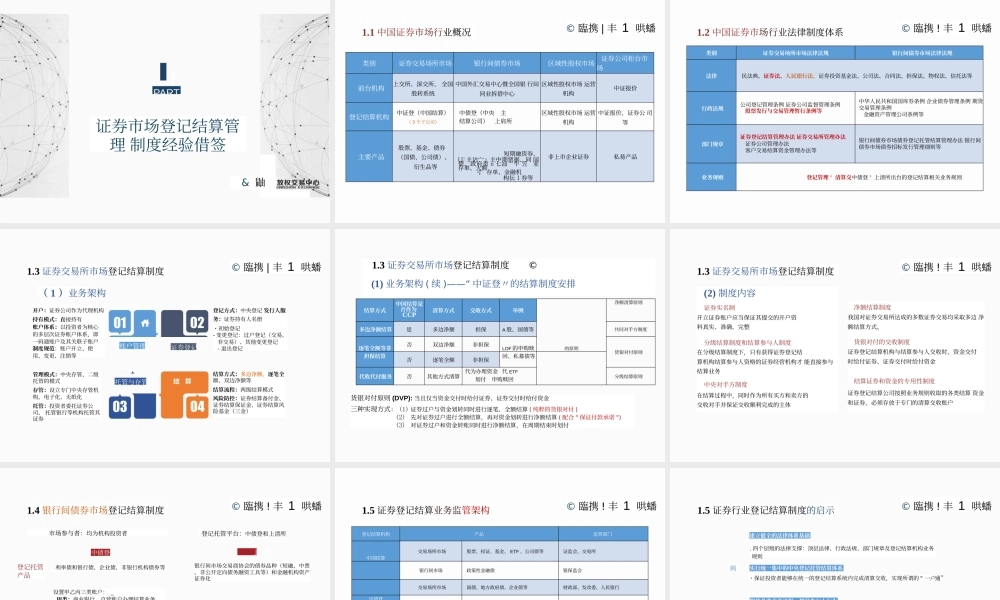This screenshot has height=600, width=1000.
Task: Click the '代收代付服务' row header cell
Action: point(374,376)
